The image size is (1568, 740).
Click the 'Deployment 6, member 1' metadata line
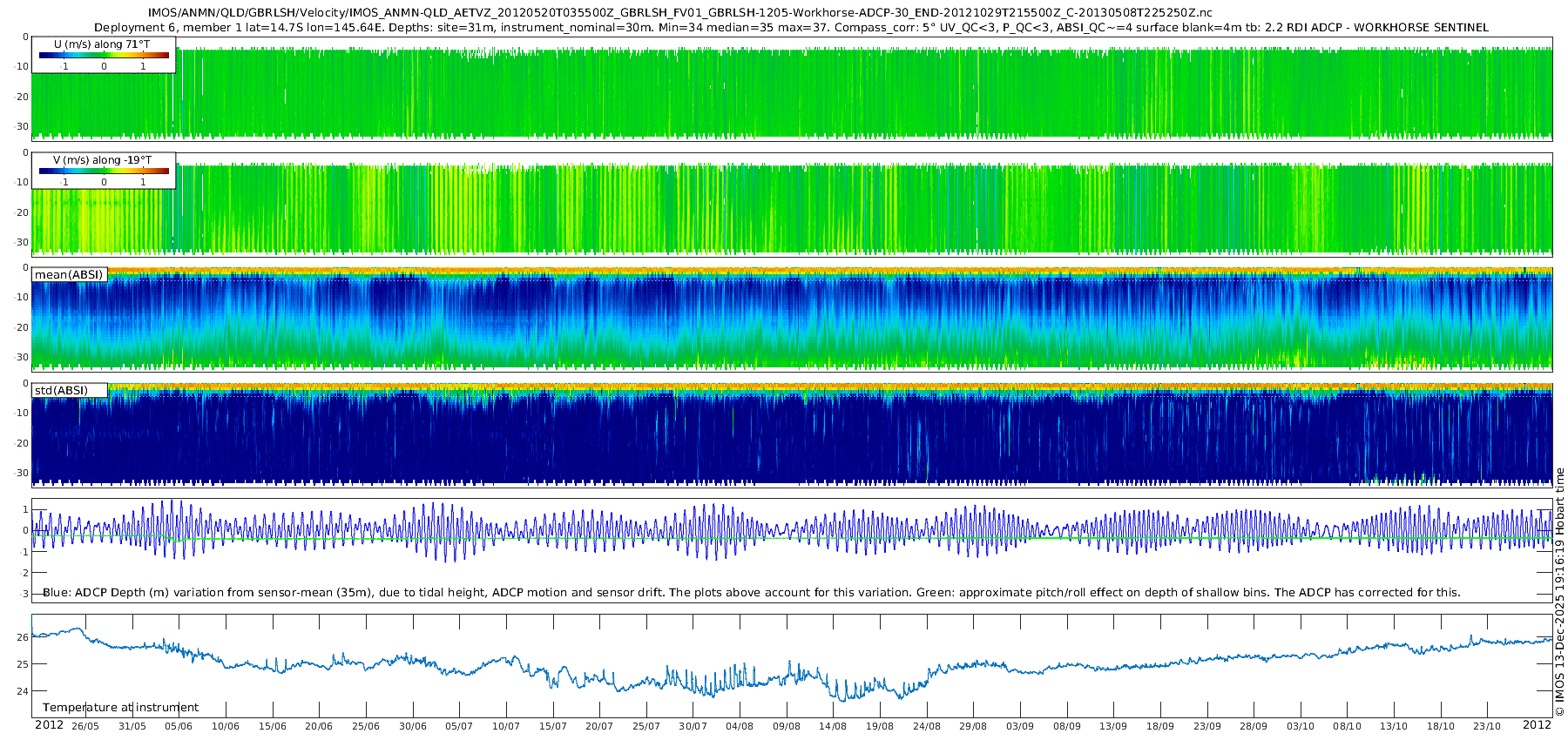click(791, 28)
